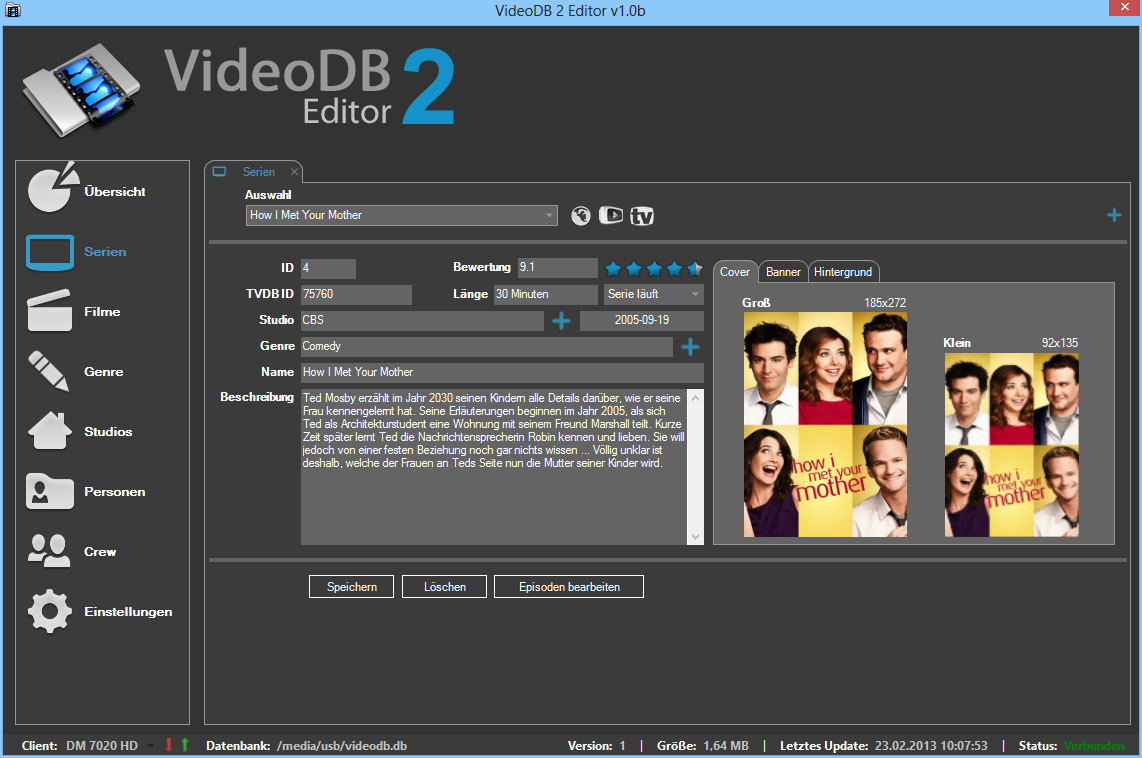This screenshot has width=1142, height=758.
Task: Click the Beschreibung scrollbar up arrow
Action: point(696,398)
